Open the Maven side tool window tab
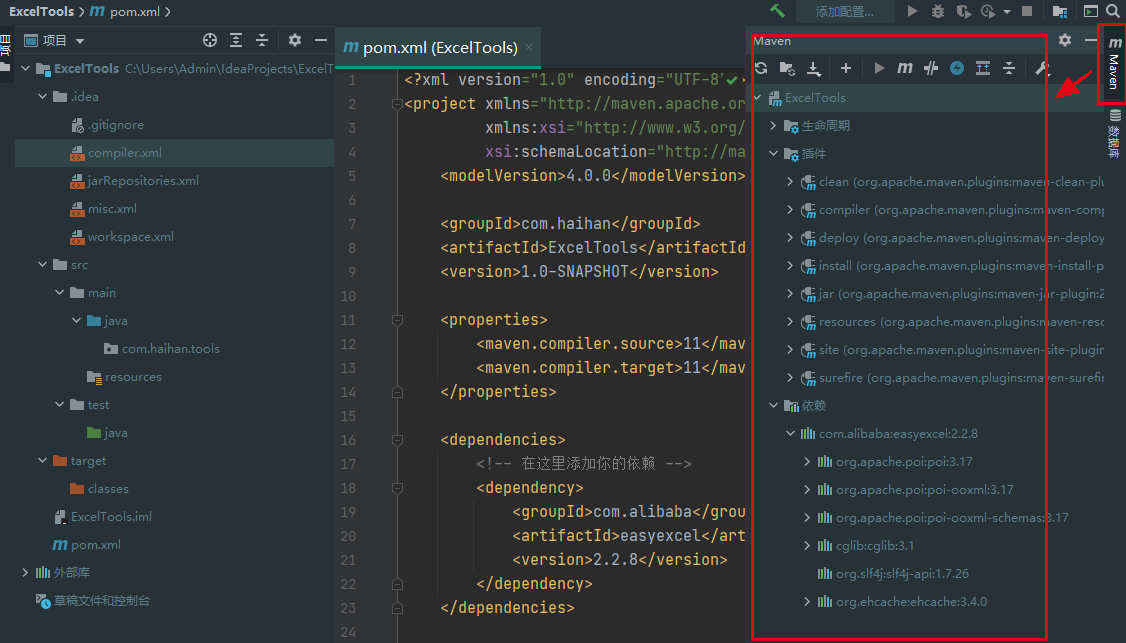This screenshot has width=1126, height=643. pyautogui.click(x=1113, y=63)
